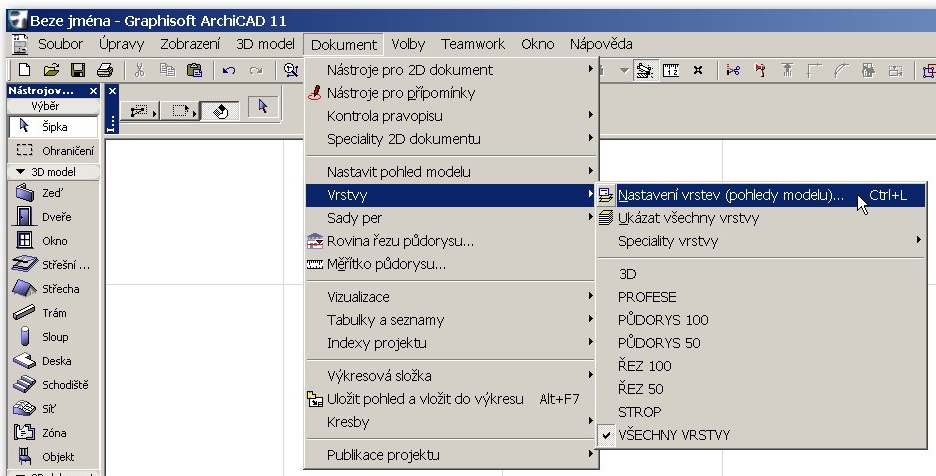Select ŘEZ 50 layer combination
Image resolution: width=936 pixels, height=476 pixels.
click(x=761, y=389)
